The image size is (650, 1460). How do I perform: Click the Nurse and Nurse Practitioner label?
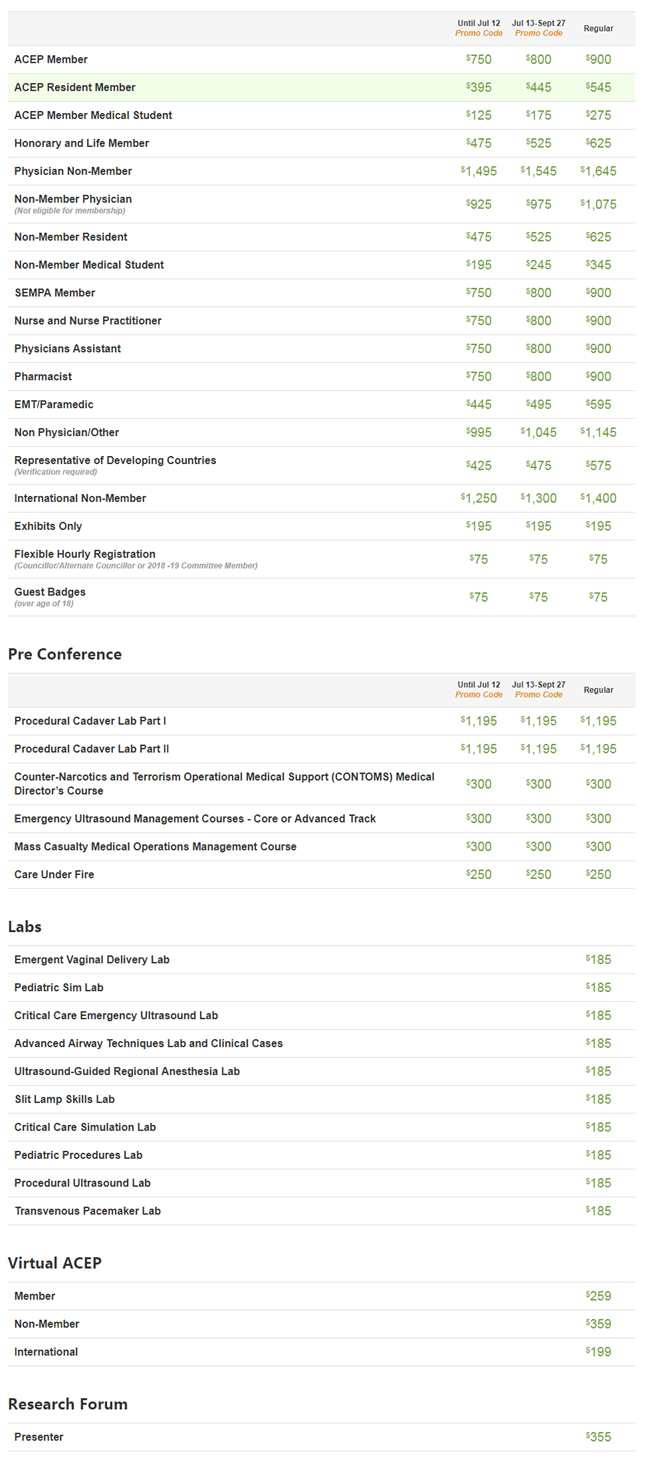coord(88,322)
